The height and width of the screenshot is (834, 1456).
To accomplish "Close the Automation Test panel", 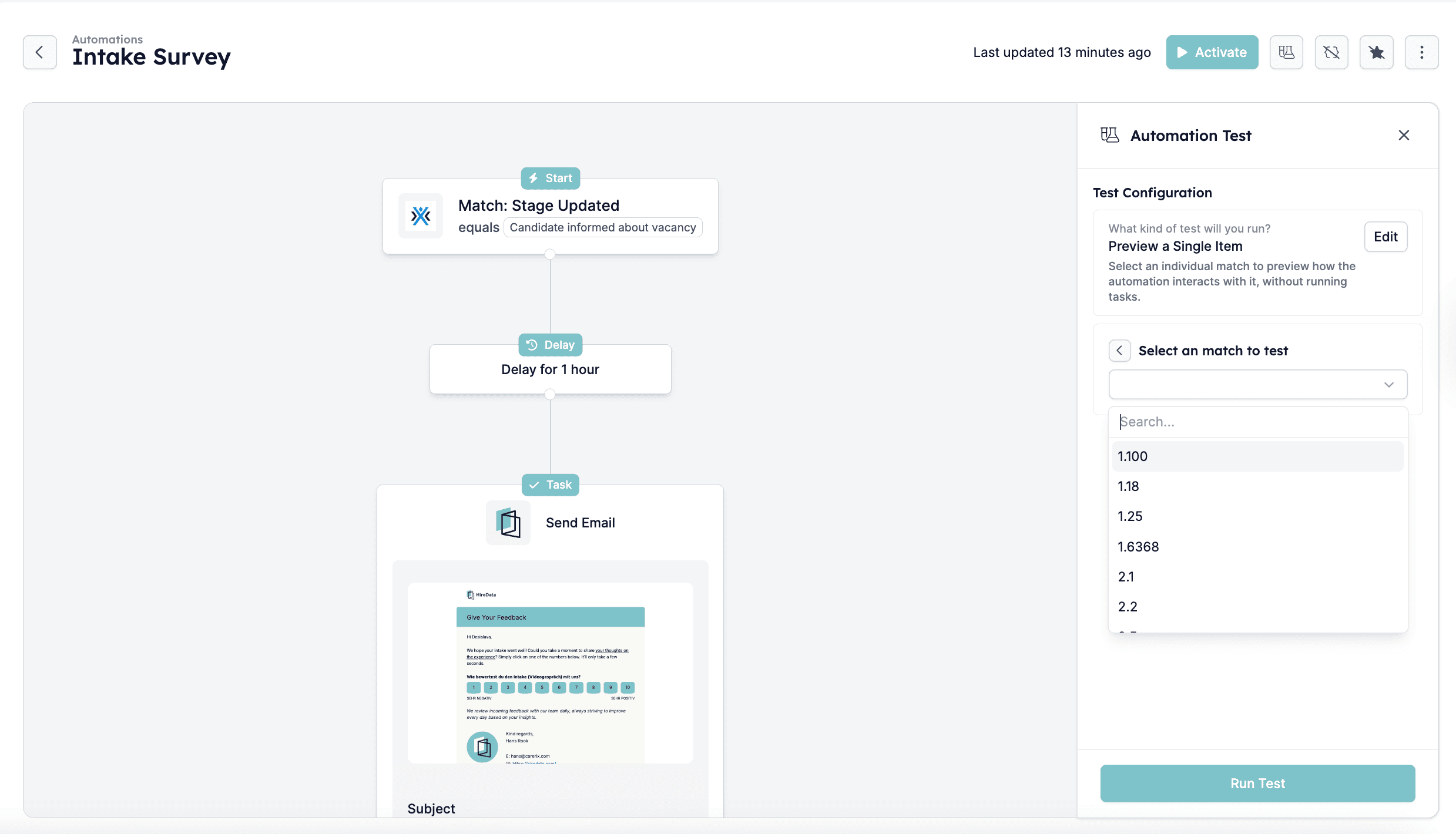I will (1404, 135).
